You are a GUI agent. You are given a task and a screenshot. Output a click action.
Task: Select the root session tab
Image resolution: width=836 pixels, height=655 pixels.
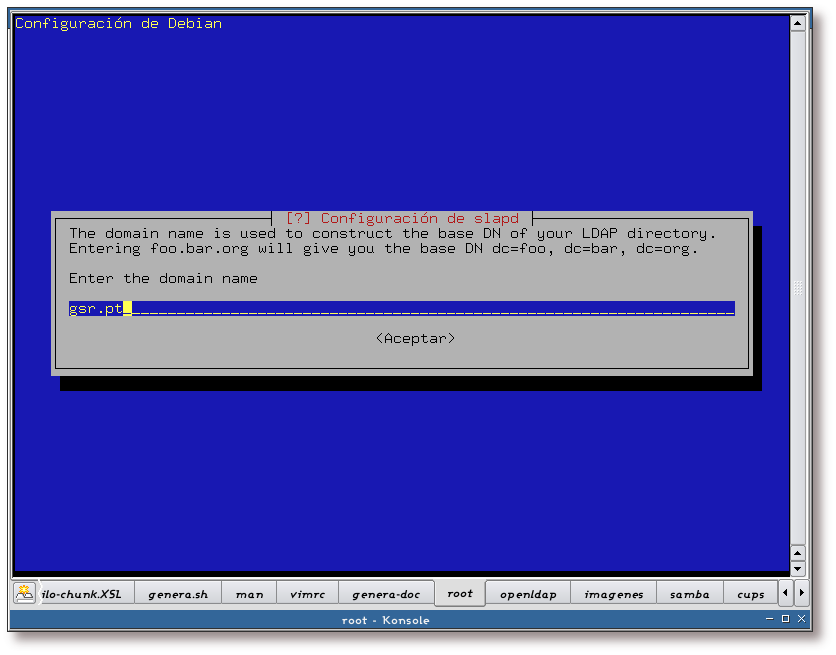[460, 593]
